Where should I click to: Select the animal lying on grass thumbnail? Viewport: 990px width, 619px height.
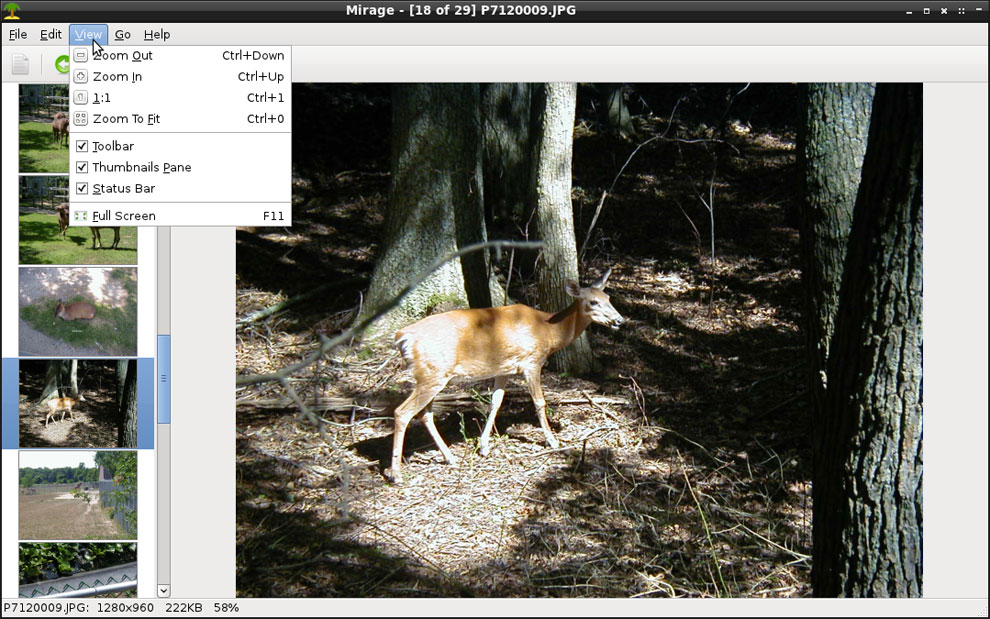tap(78, 311)
